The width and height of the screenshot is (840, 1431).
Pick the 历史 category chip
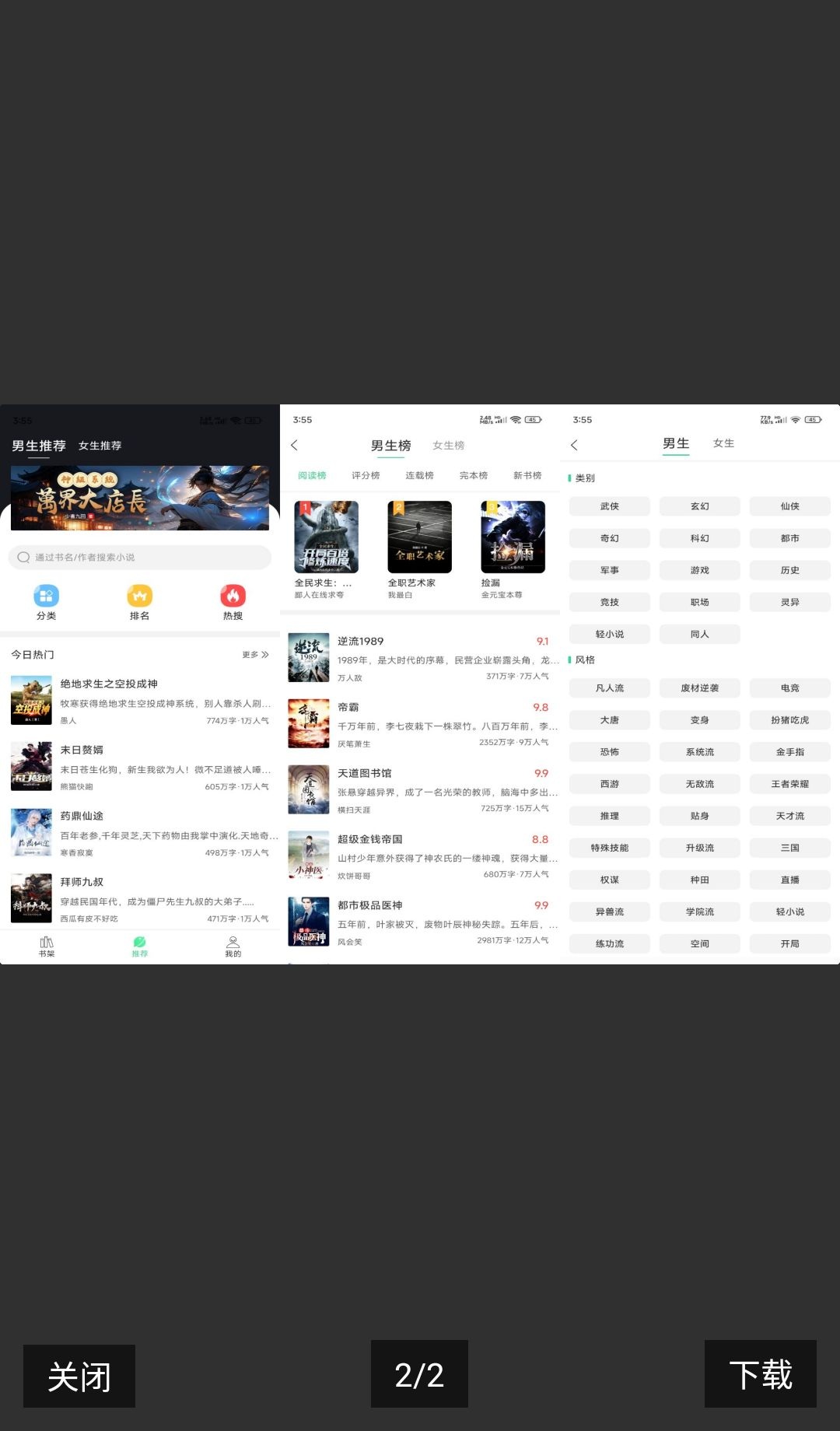(790, 570)
